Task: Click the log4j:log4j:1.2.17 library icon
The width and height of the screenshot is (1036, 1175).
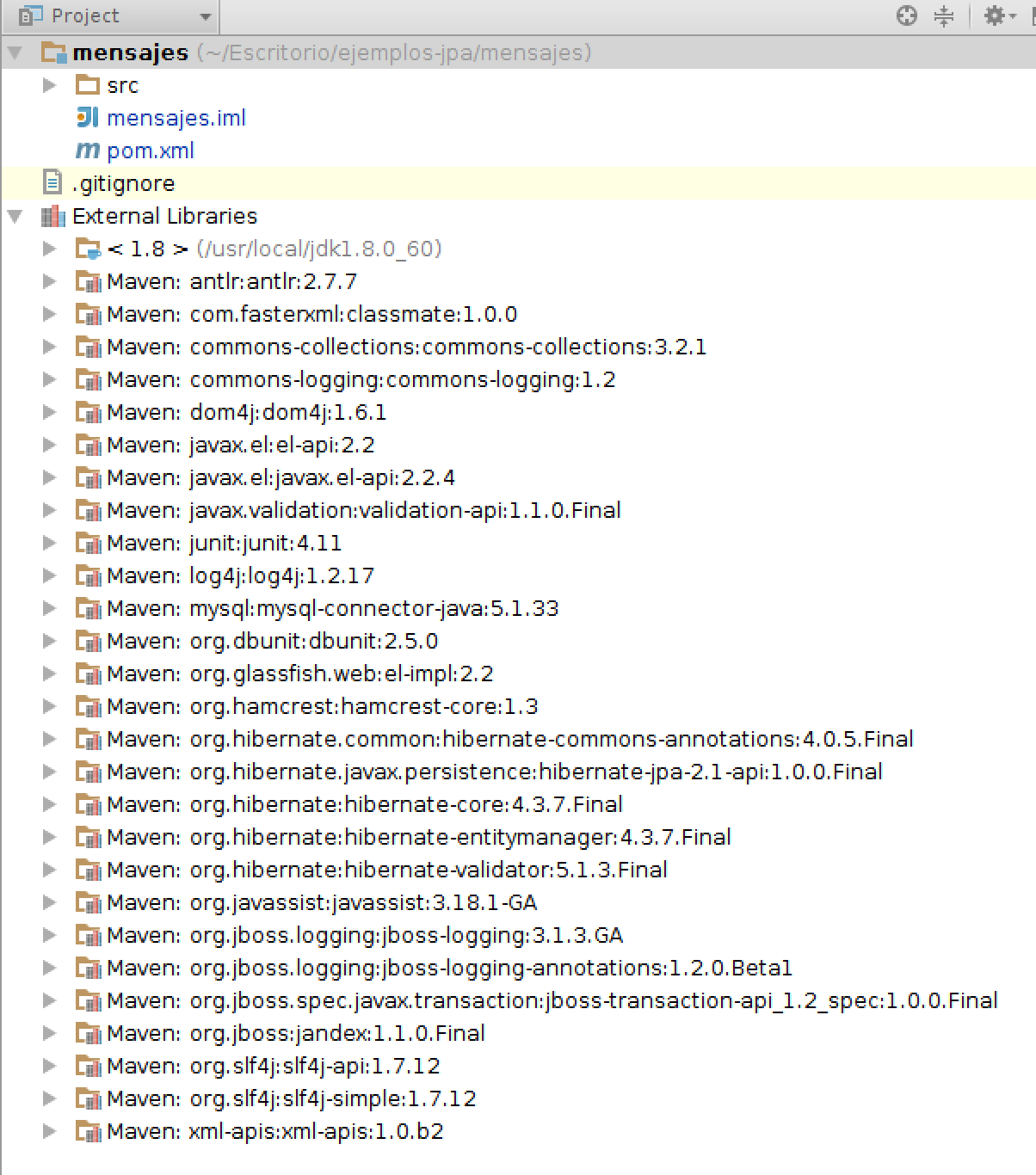Action: pos(88,575)
